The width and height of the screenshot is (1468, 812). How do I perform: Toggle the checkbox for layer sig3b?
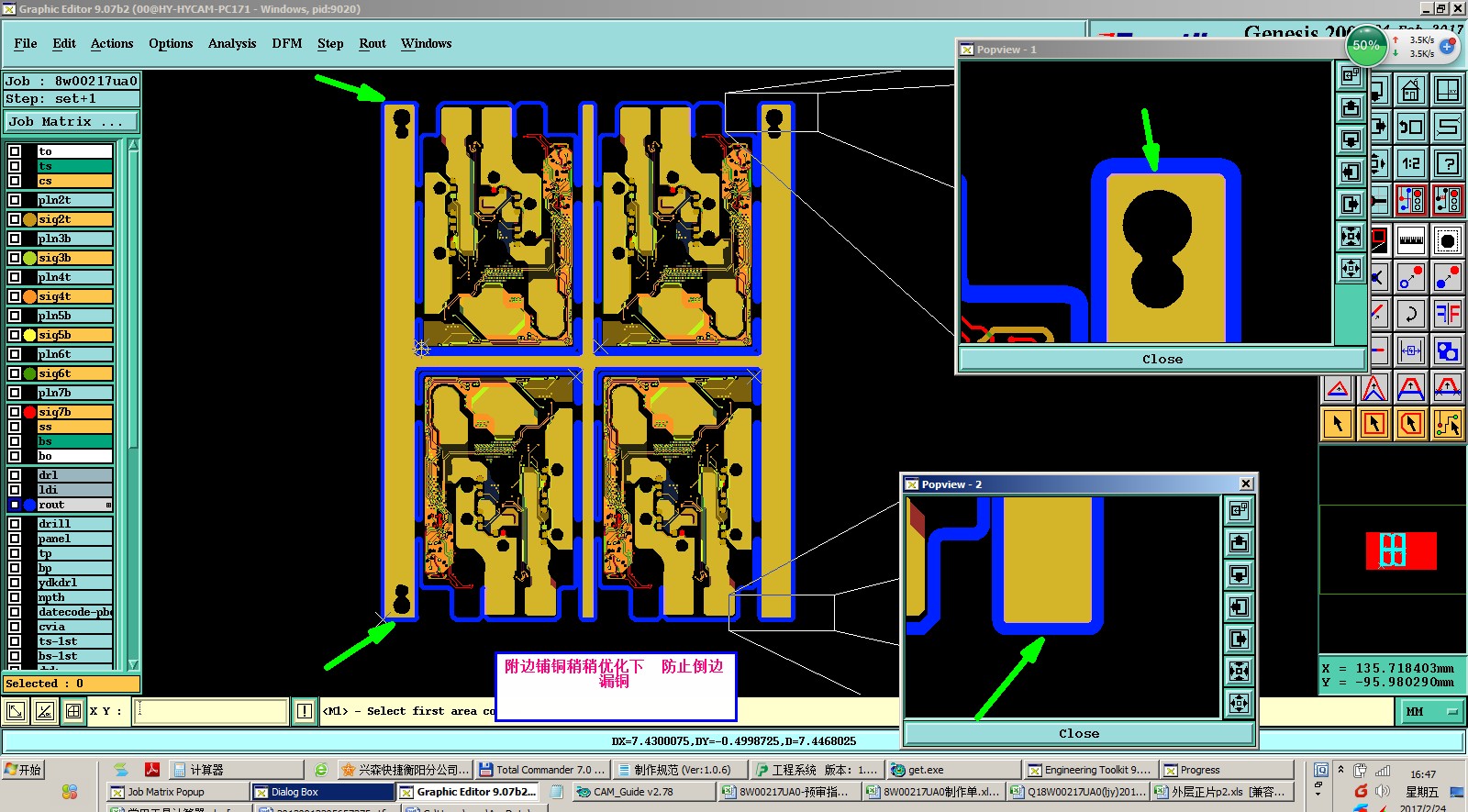[x=15, y=258]
